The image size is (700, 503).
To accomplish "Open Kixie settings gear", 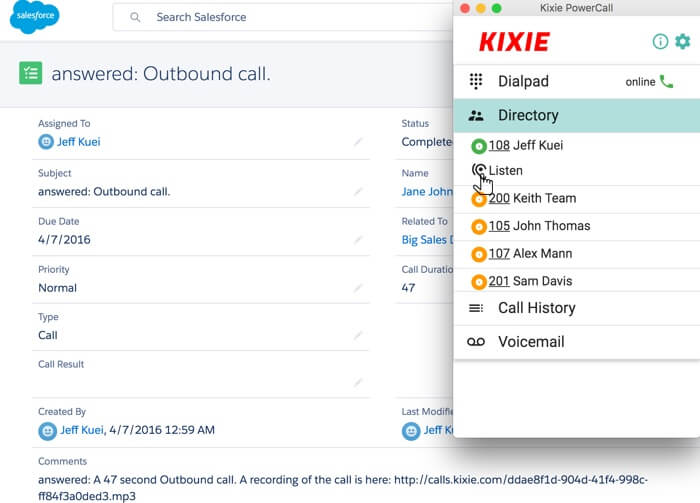I will (683, 42).
